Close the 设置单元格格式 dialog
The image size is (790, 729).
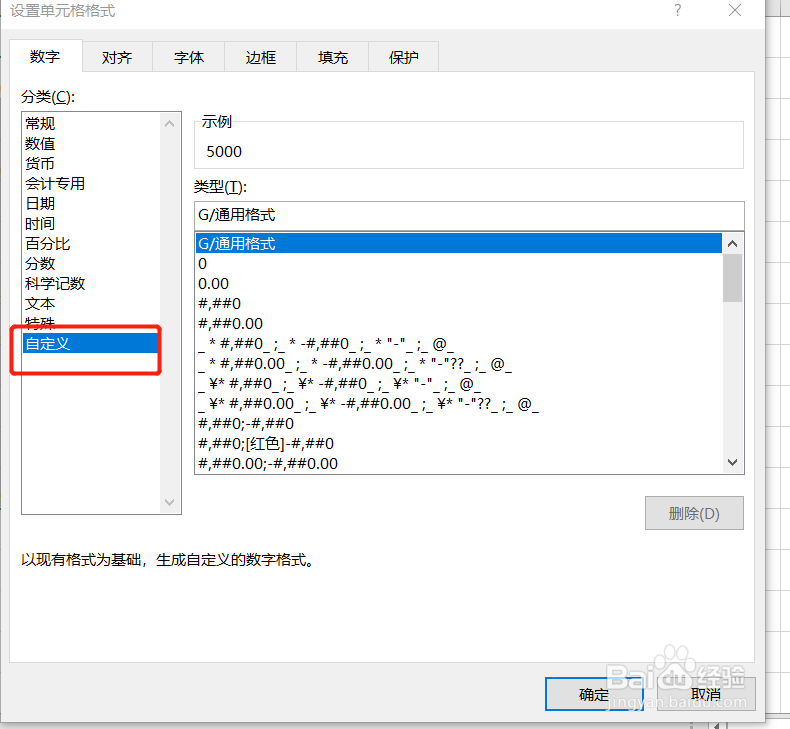[735, 10]
